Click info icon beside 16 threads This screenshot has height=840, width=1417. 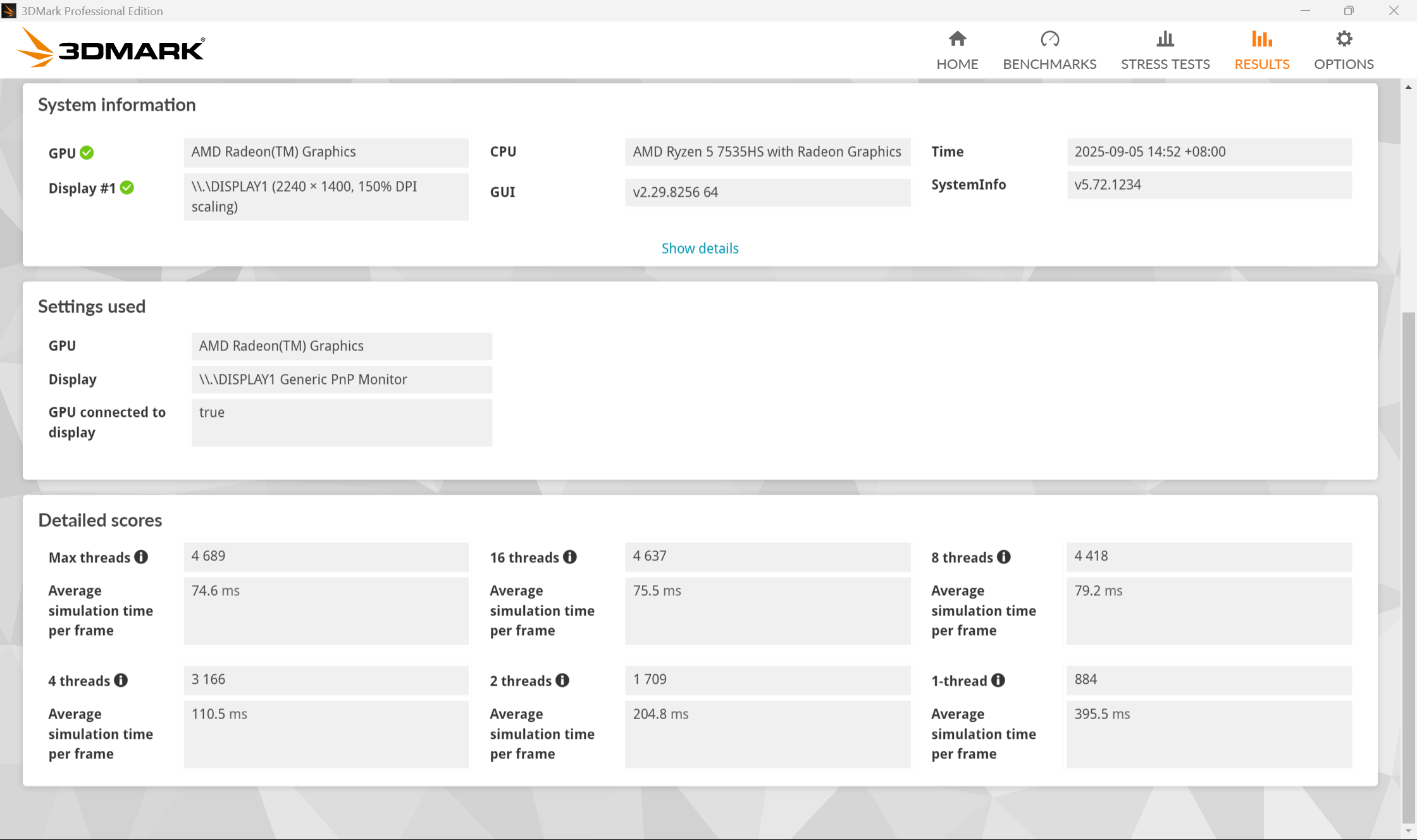(570, 557)
